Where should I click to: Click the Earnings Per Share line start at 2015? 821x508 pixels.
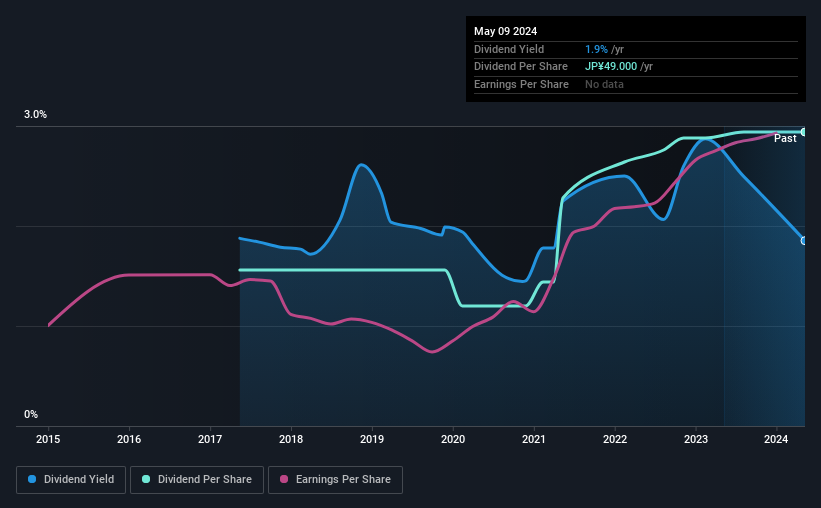pyautogui.click(x=49, y=325)
